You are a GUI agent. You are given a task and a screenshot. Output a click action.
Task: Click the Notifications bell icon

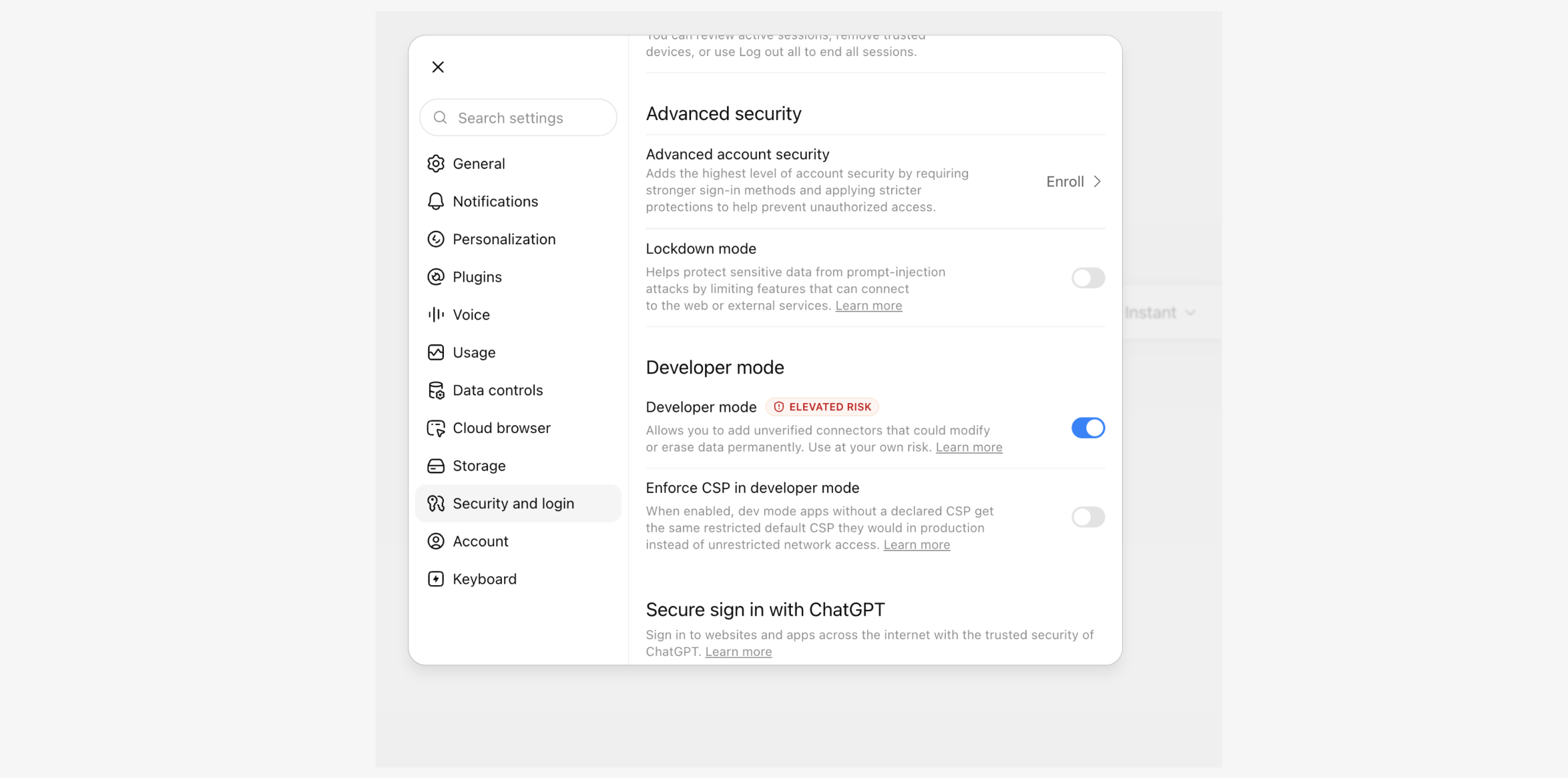[x=436, y=202]
